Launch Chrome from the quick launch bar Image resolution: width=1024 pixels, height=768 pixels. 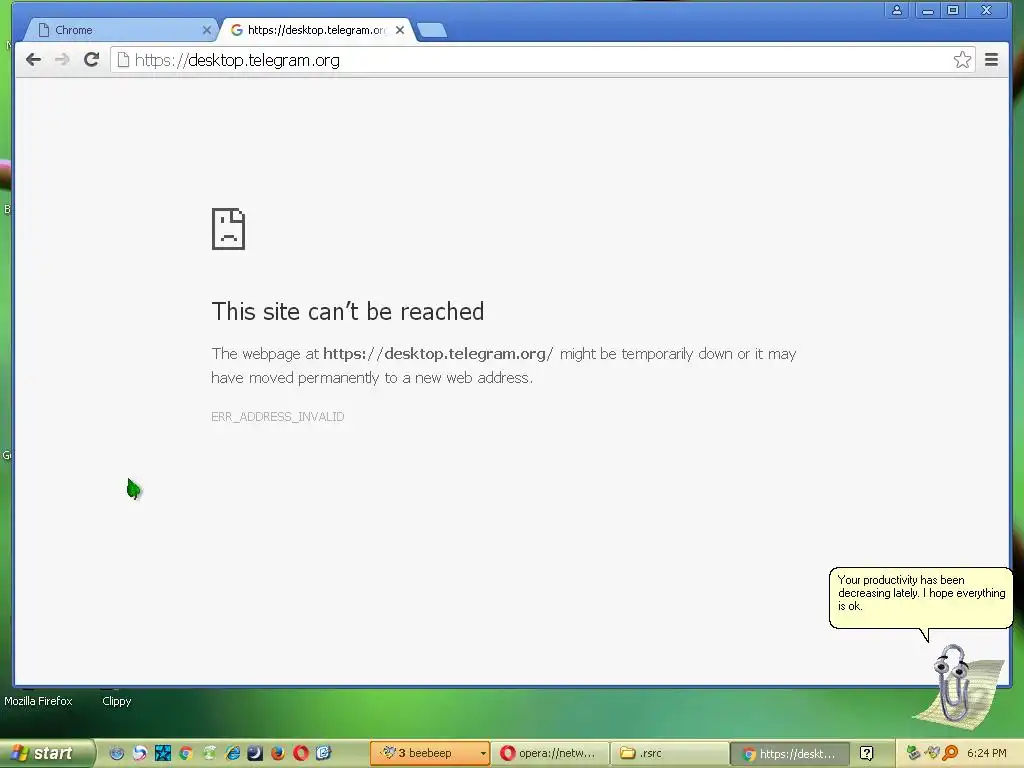tap(186, 753)
